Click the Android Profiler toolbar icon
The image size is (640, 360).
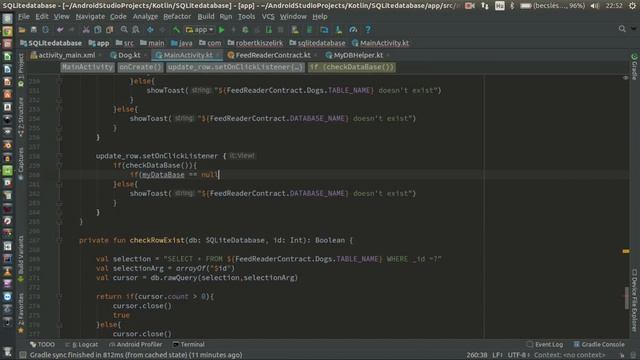(353, 30)
